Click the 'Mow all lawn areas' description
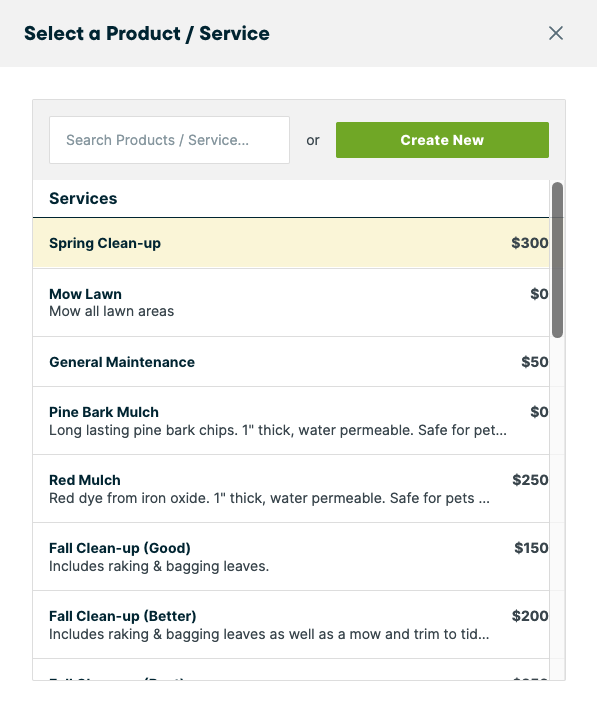The image size is (597, 712). click(111, 312)
